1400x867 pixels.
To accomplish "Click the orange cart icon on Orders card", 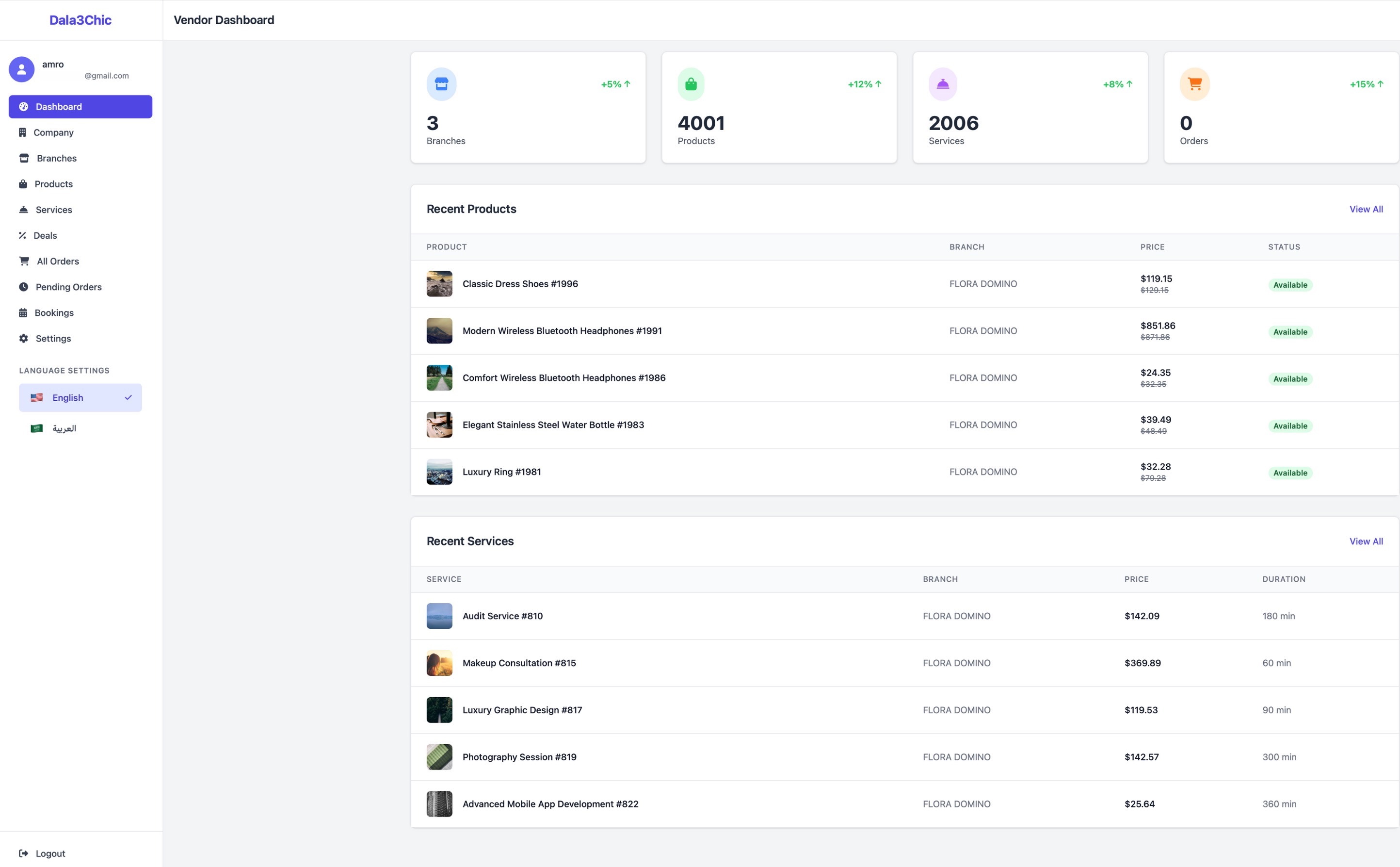I will point(1195,84).
